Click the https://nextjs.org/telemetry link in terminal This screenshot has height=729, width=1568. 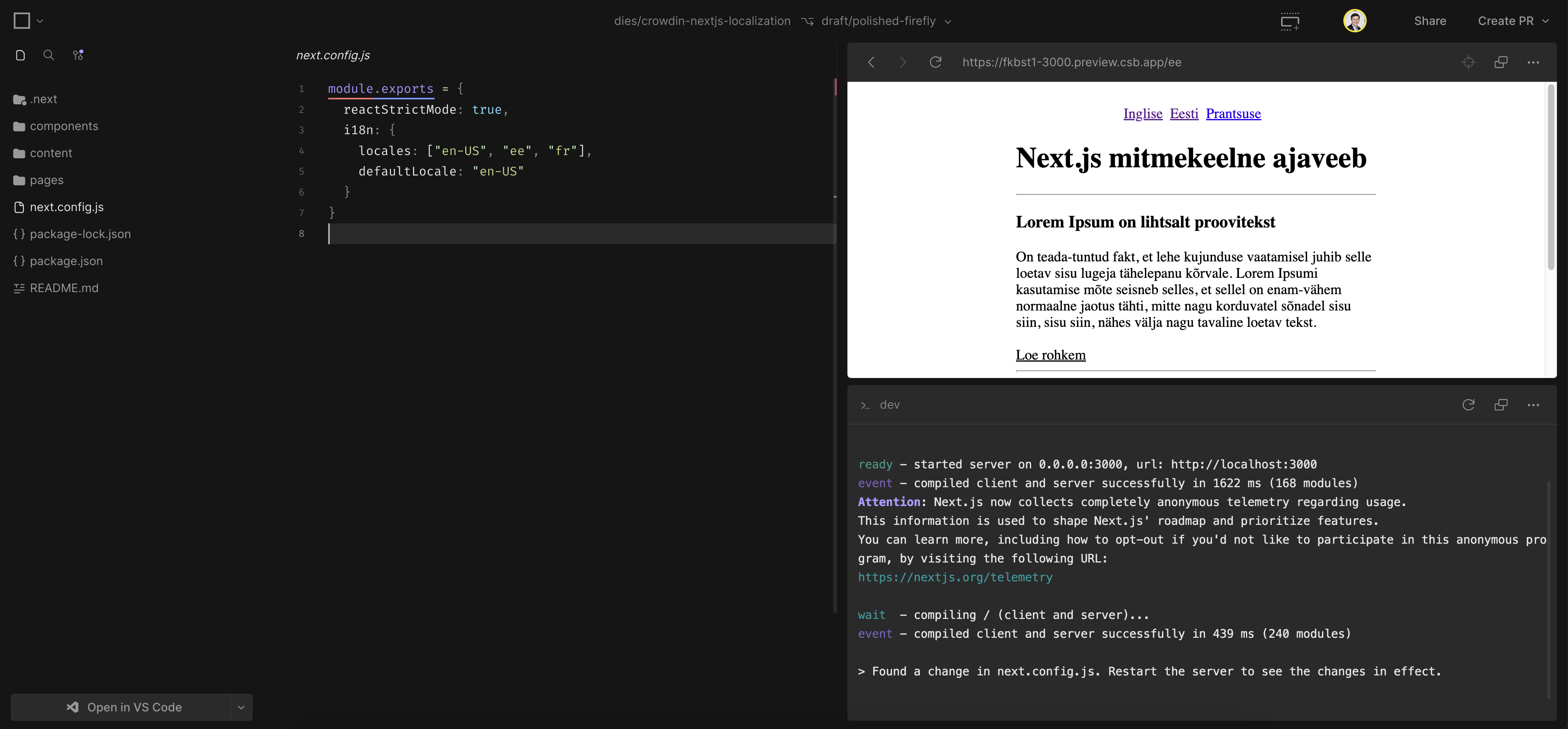[x=955, y=578]
